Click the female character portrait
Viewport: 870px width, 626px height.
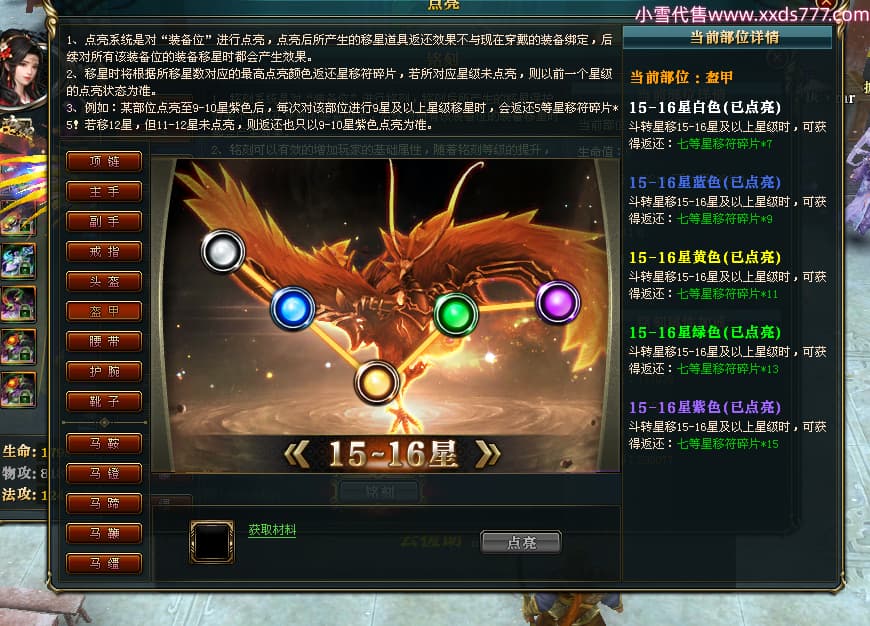coord(21,69)
